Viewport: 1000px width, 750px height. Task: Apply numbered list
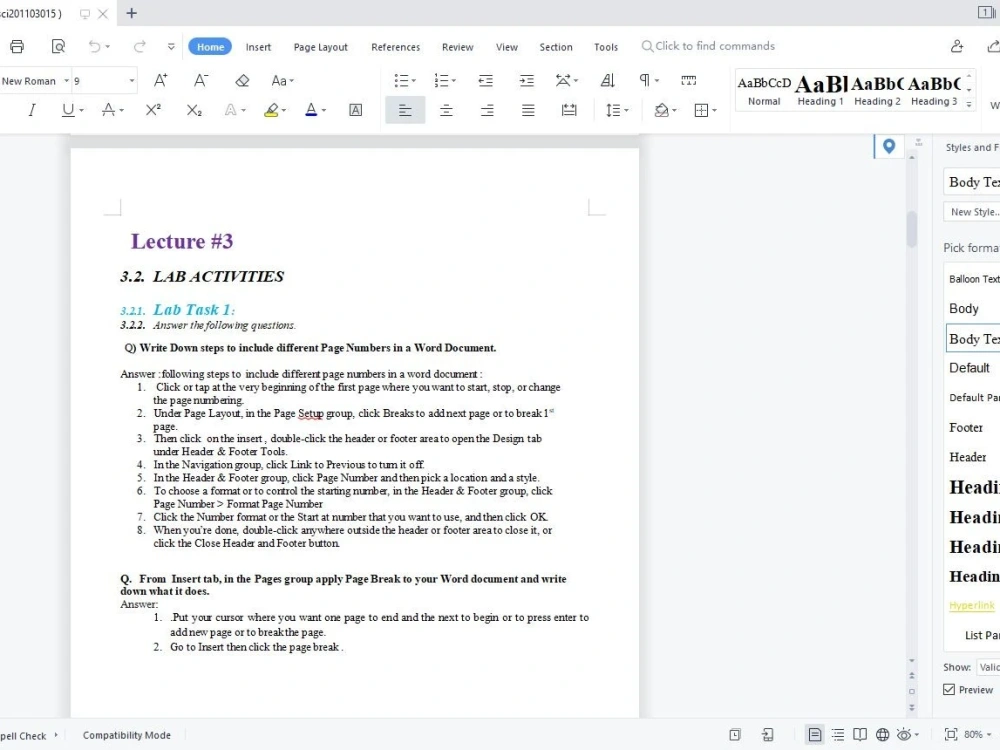(x=441, y=80)
